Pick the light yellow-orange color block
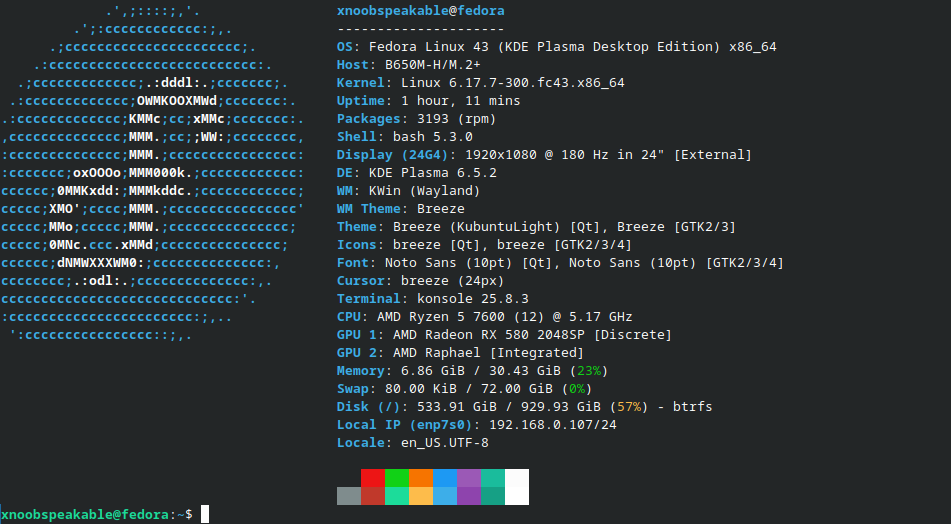Screen dimensions: 951x524 [x=421, y=495]
